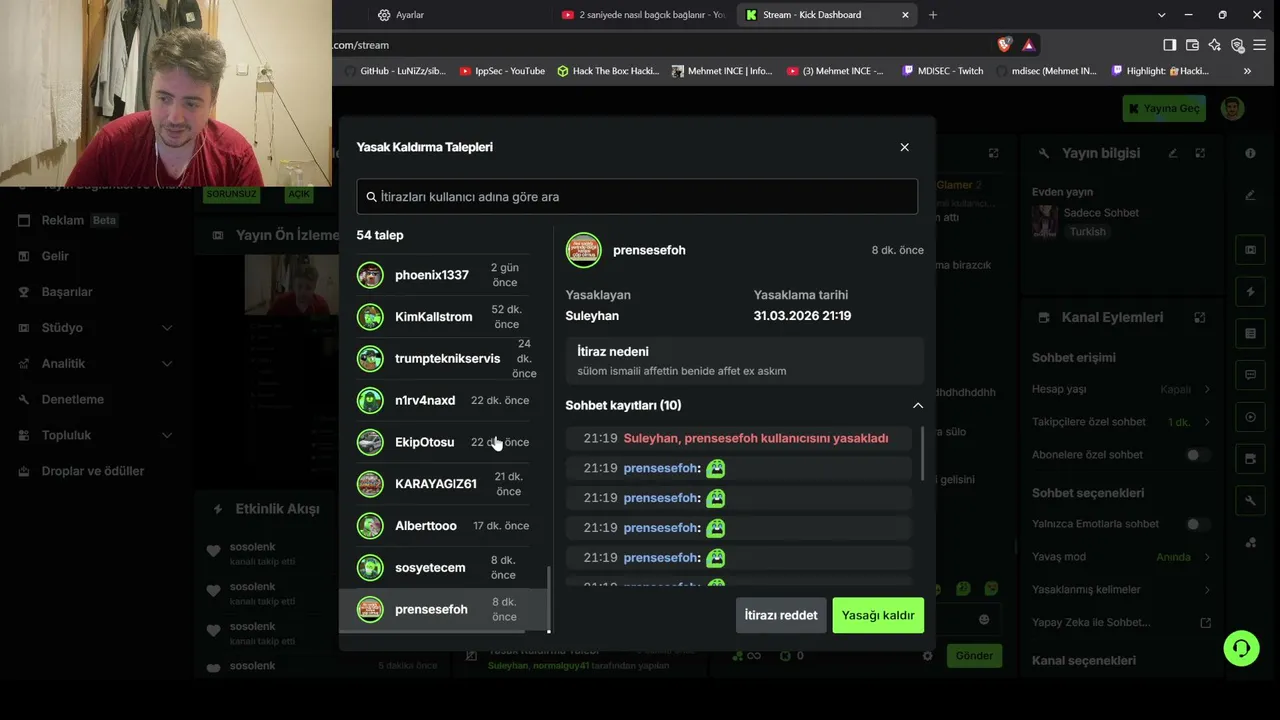Expand Topluluk sidebar section
The width and height of the screenshot is (1280, 720).
pos(95,436)
